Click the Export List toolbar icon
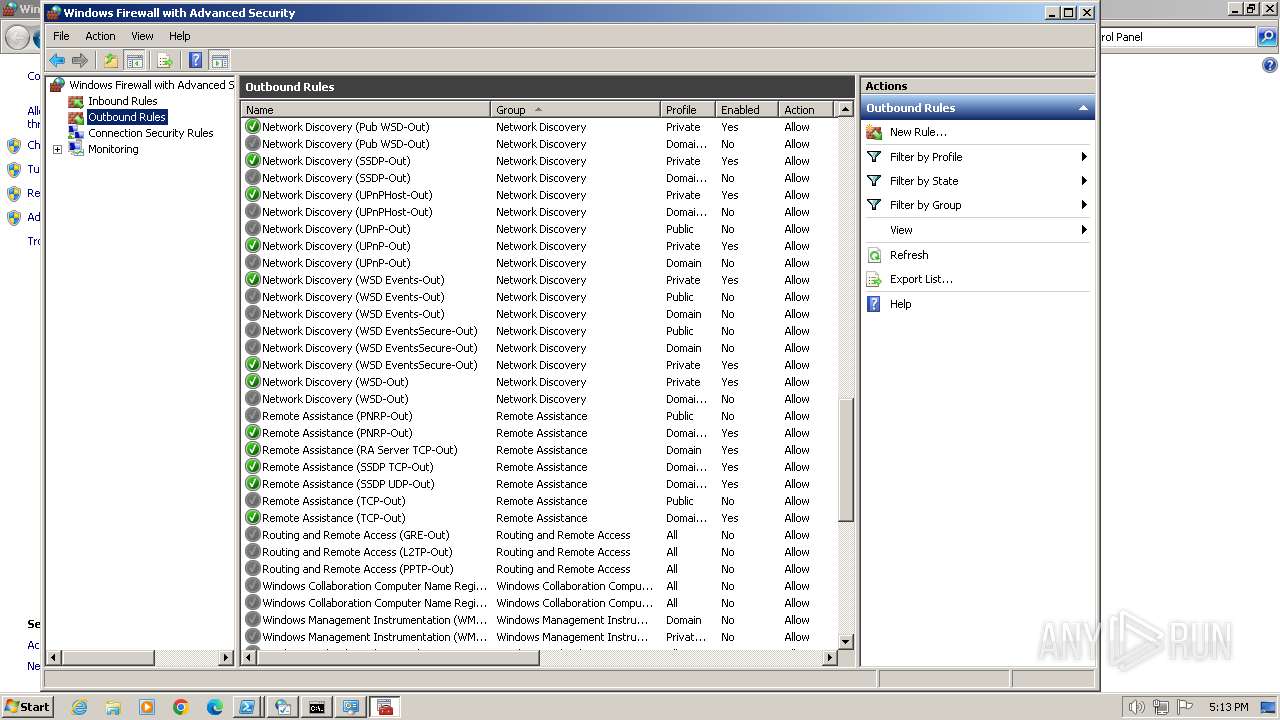This screenshot has height=720, width=1280. [x=165, y=60]
